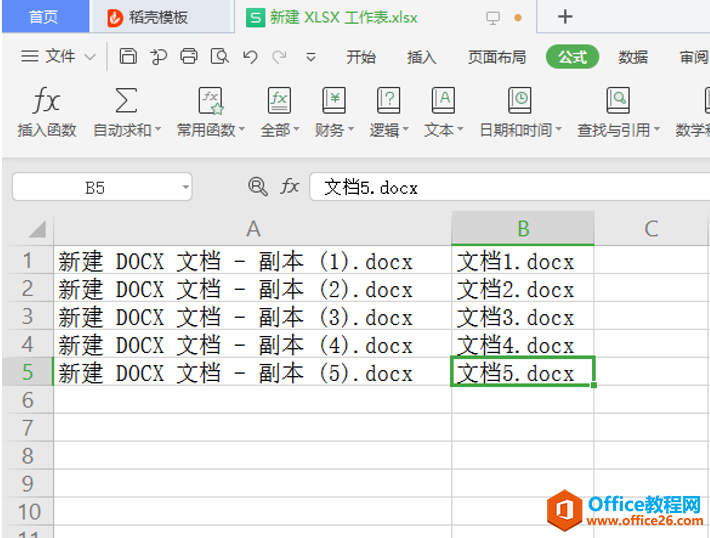Viewport: 710px width, 538px height.
Task: Click the display icon on workbook tab
Action: click(493, 18)
